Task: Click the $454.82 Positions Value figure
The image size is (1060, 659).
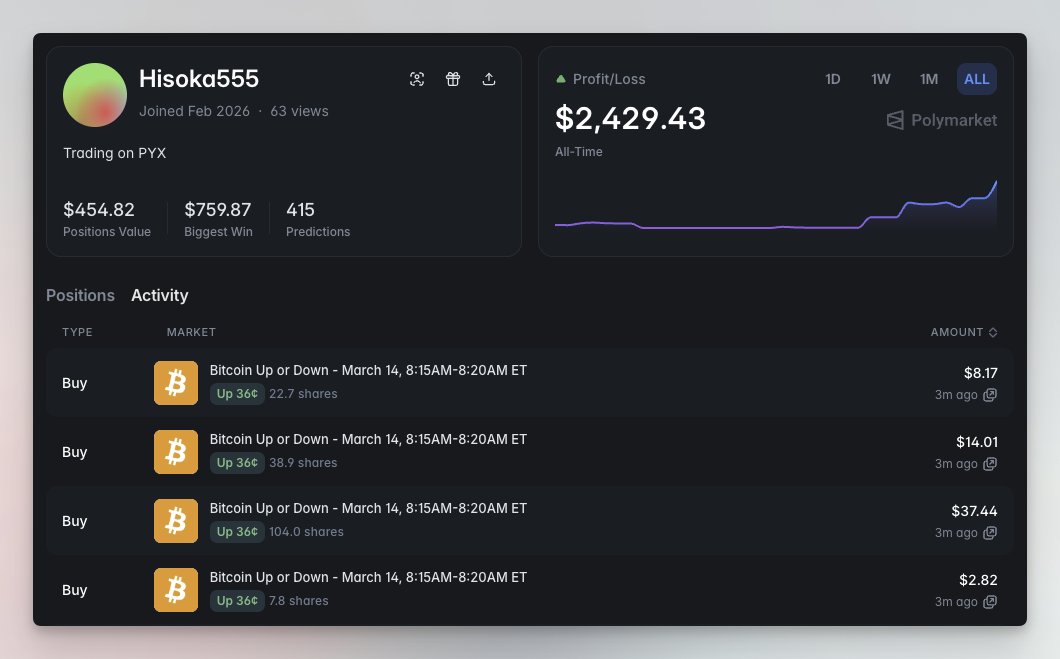Action: coord(99,210)
